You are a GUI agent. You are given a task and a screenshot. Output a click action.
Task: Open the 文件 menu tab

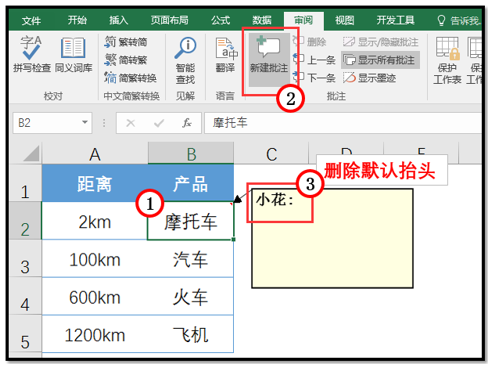[31, 21]
